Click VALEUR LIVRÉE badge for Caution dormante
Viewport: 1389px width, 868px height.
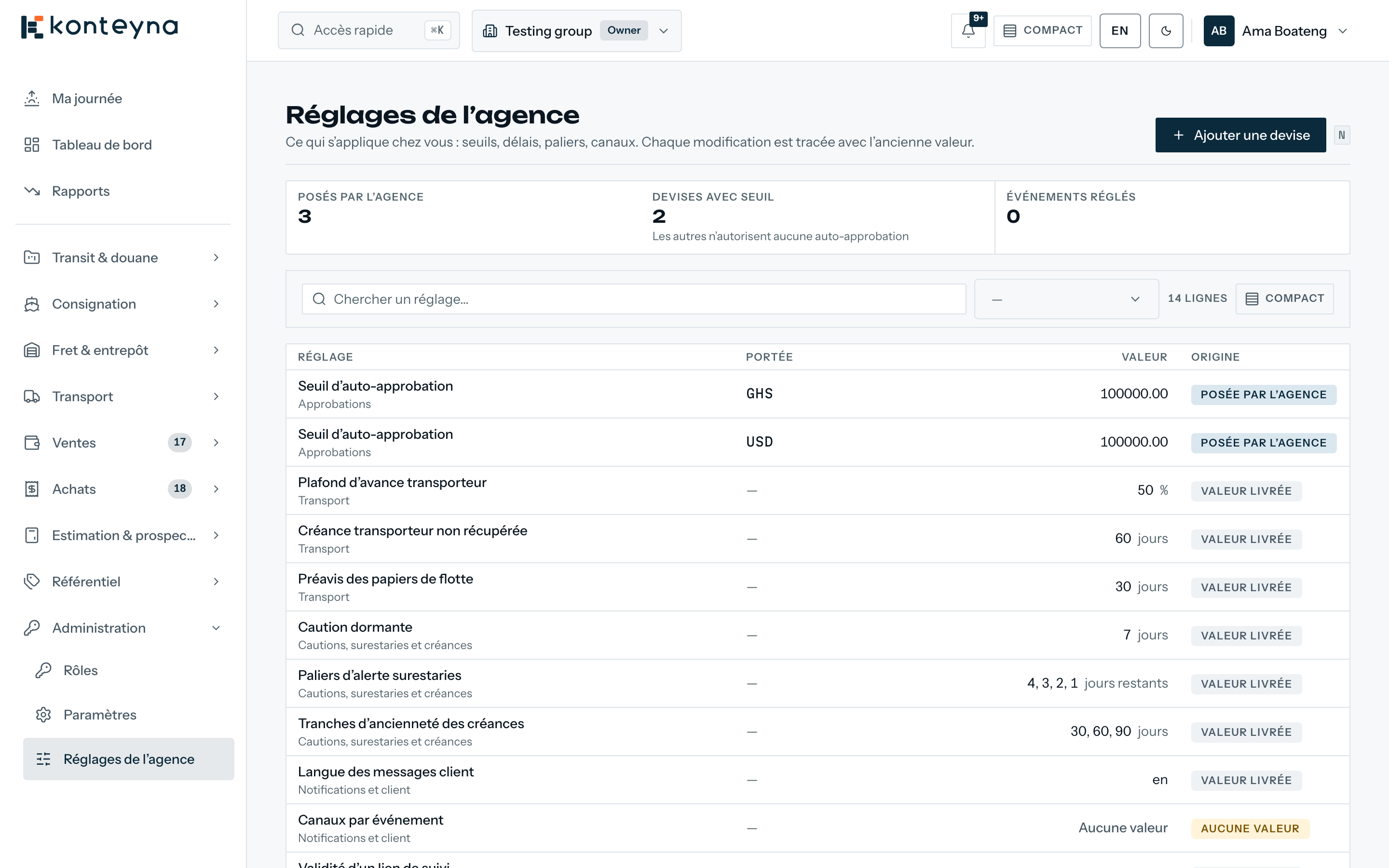point(1246,636)
